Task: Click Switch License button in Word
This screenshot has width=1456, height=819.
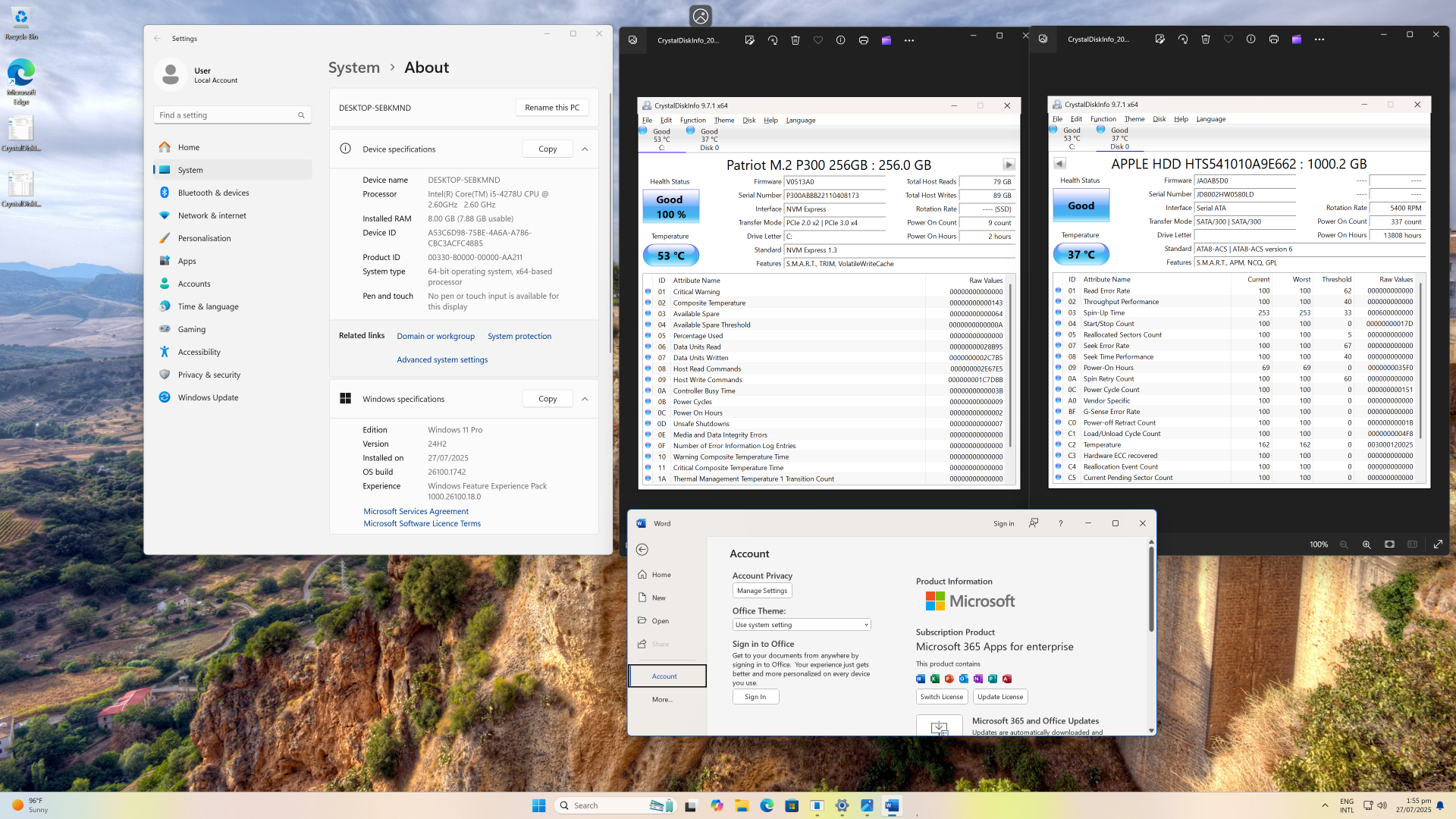Action: [x=941, y=697]
